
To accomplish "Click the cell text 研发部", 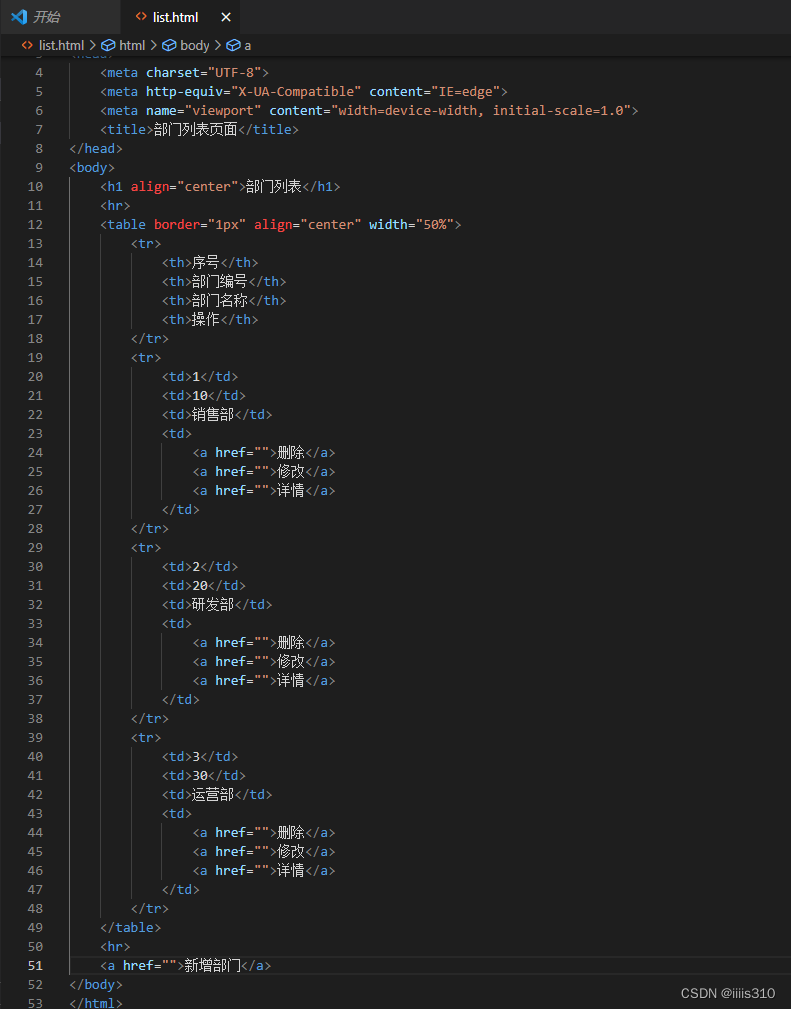I will pyautogui.click(x=213, y=604).
